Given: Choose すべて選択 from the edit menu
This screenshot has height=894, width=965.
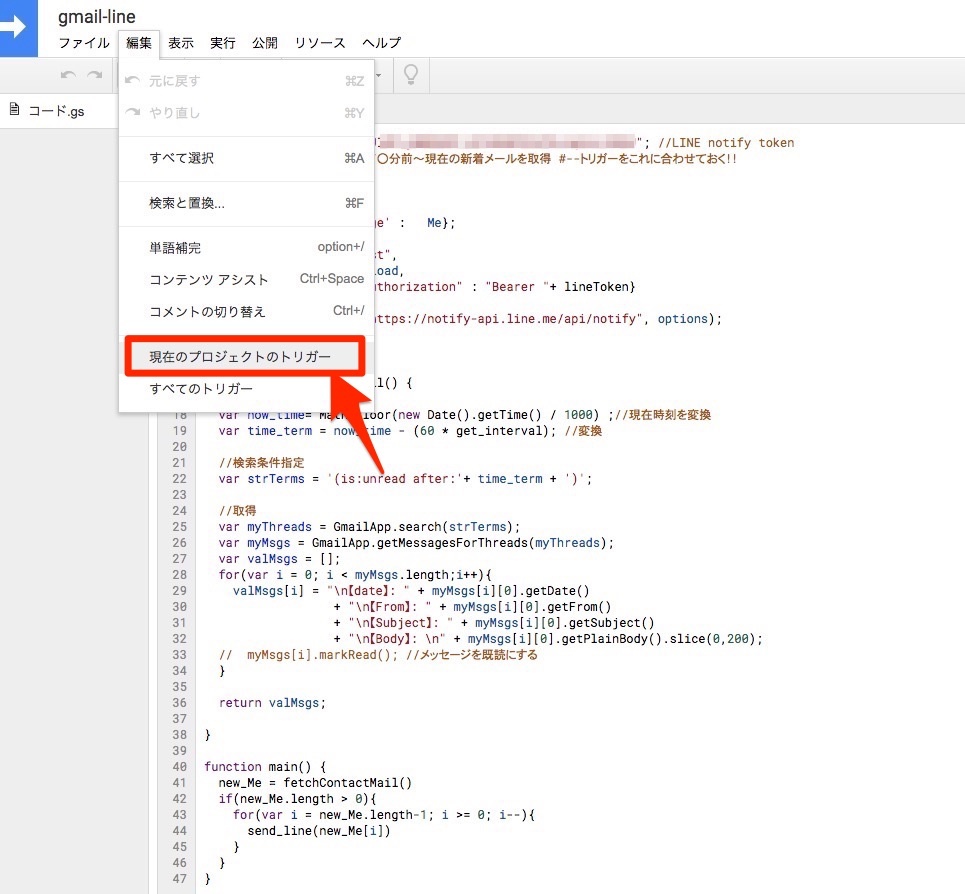Looking at the screenshot, I should [181, 158].
